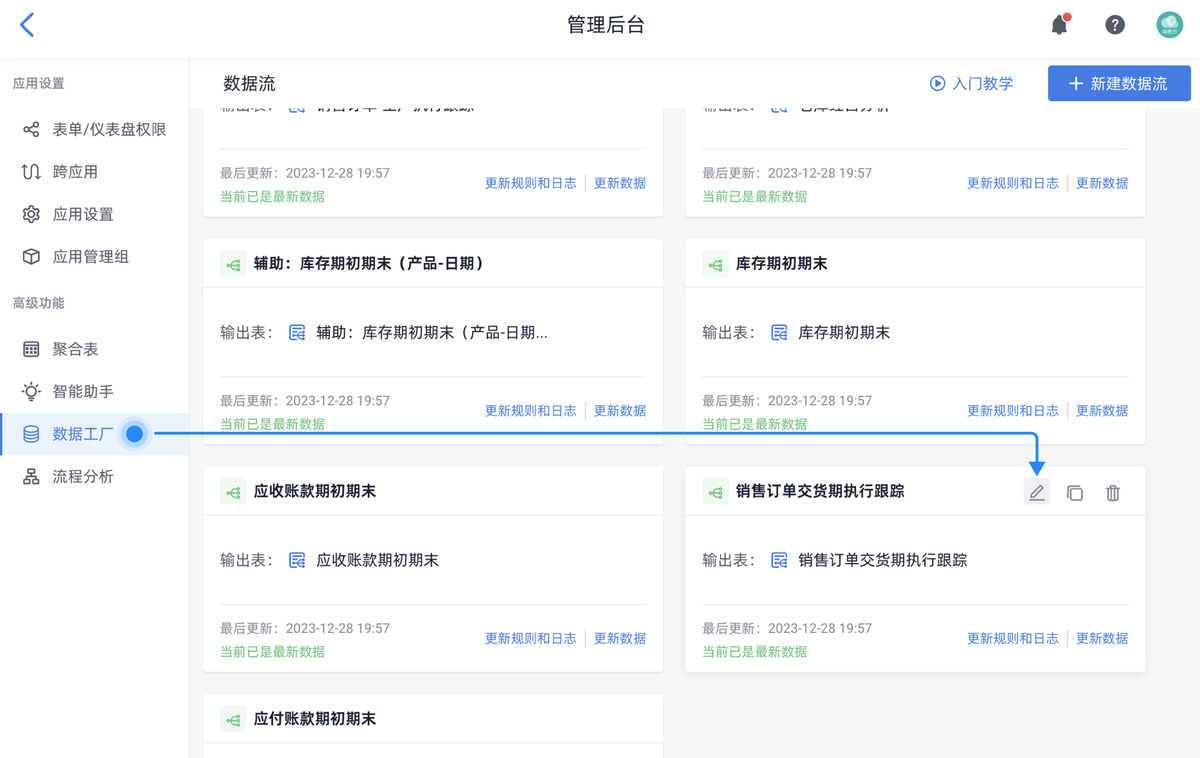Click the back arrow at top left
This screenshot has height=758, width=1200.
point(27,24)
